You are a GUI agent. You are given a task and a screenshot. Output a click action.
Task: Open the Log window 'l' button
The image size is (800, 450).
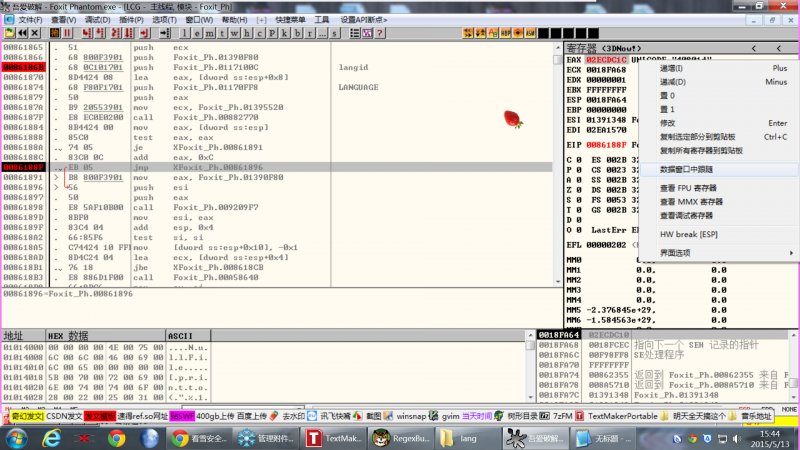[185, 33]
